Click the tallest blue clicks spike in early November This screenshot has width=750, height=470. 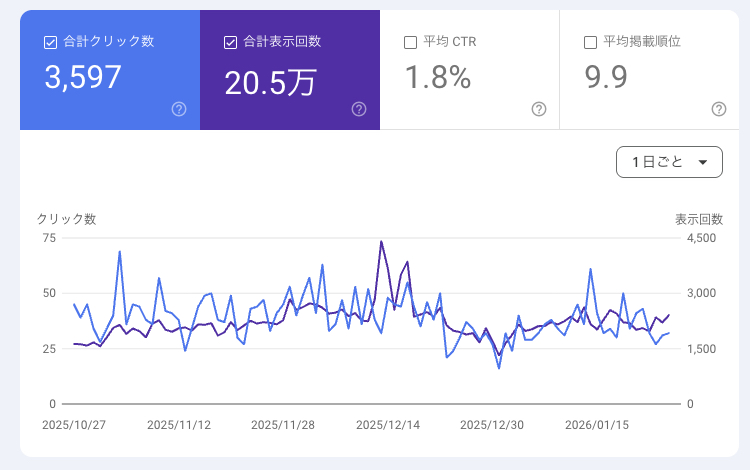[120, 252]
